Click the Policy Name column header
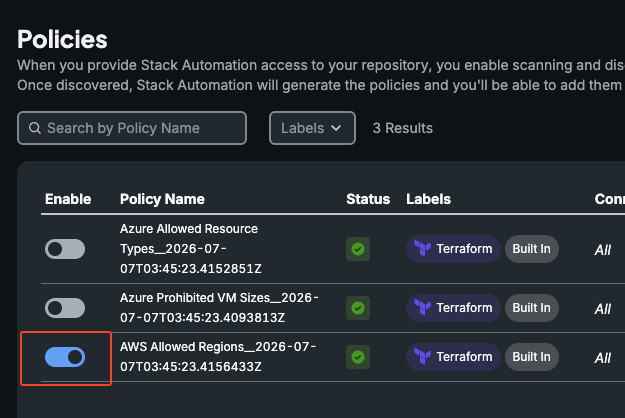625x418 pixels. [x=162, y=199]
